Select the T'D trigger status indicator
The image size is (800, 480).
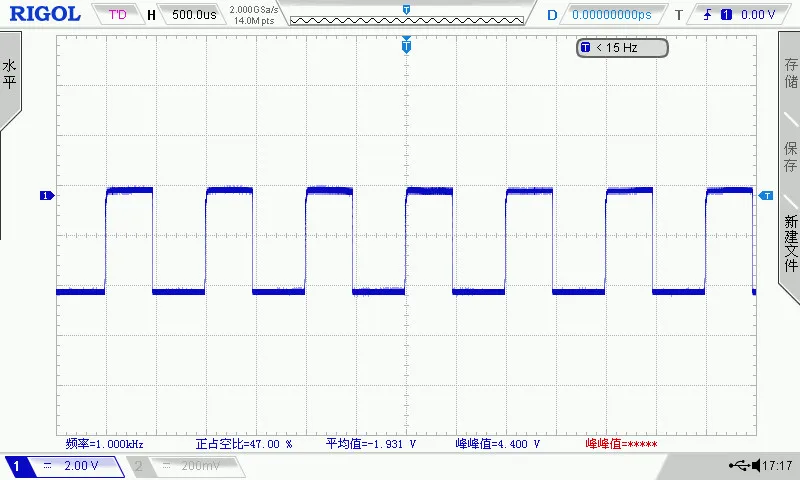click(x=117, y=14)
